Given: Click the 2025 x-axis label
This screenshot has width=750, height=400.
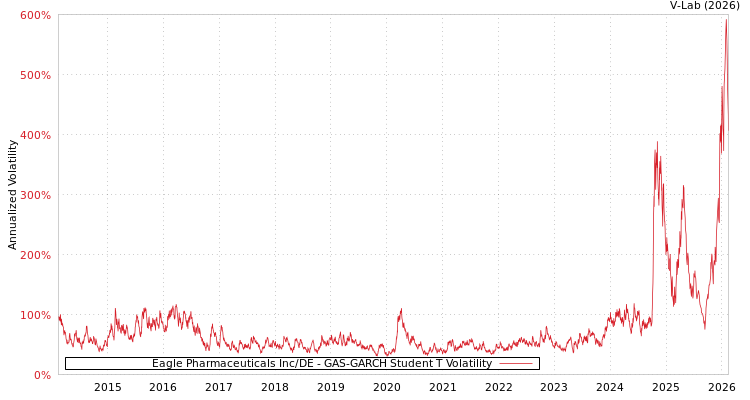Looking at the screenshot, I should [x=666, y=387].
